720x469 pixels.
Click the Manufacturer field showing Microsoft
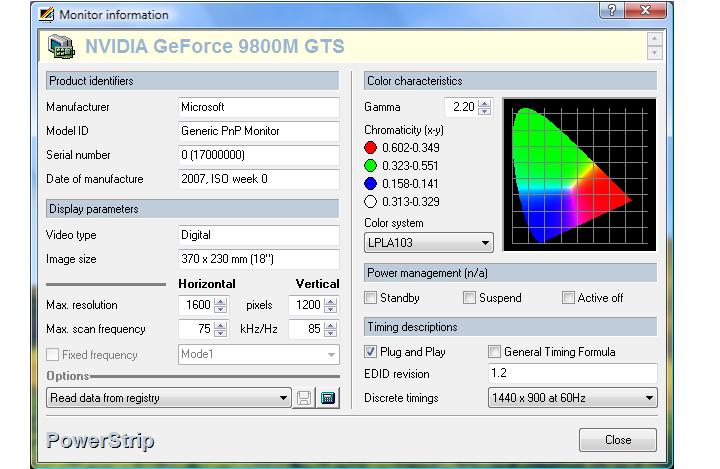coord(259,107)
